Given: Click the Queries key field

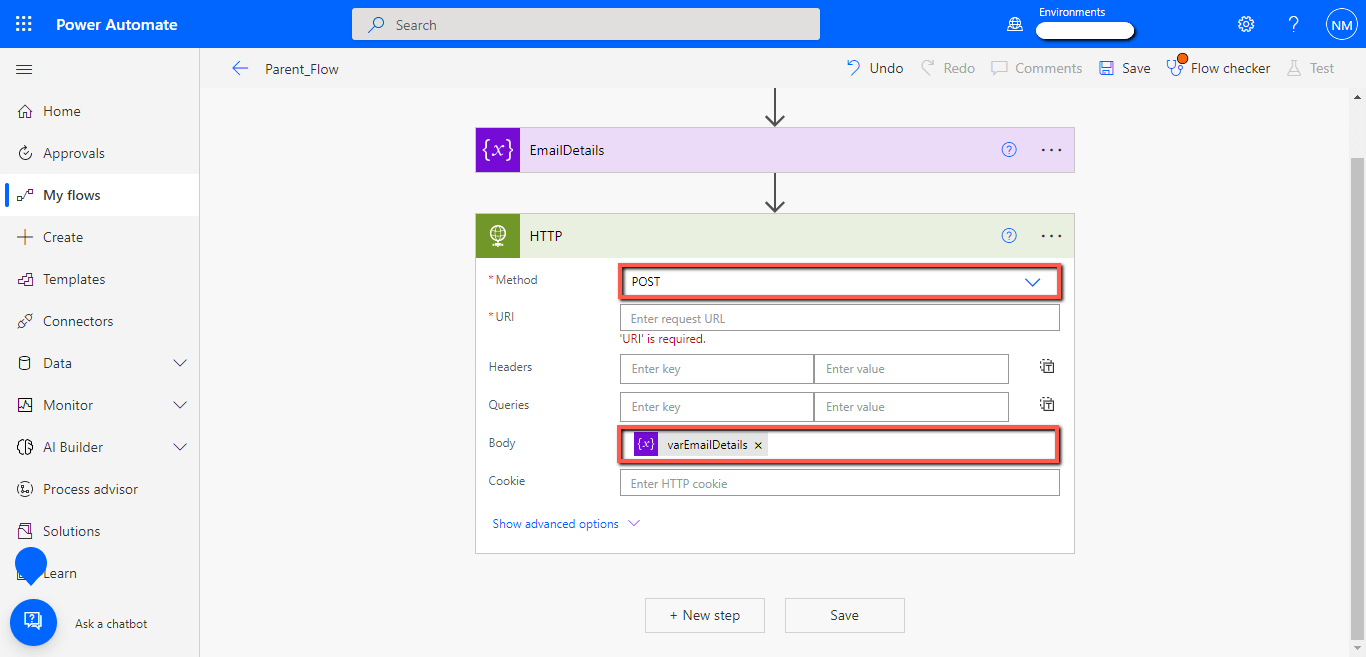Looking at the screenshot, I should tap(717, 407).
